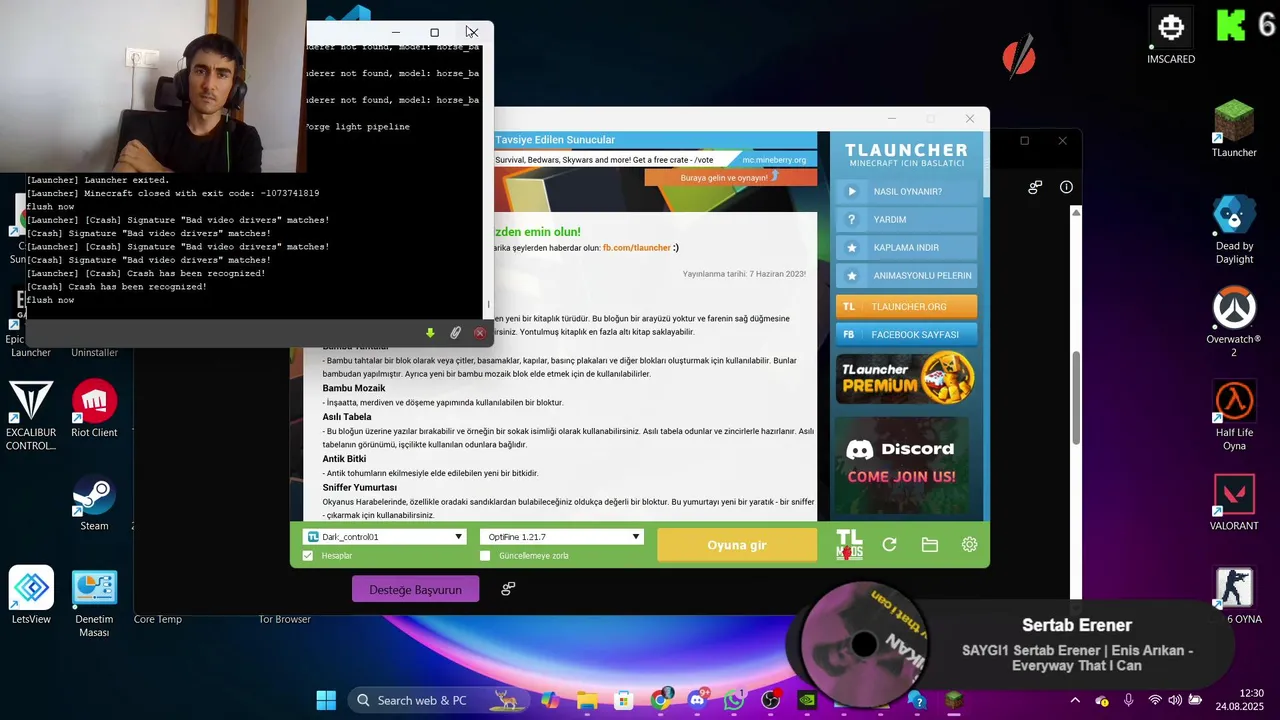Screen dimensions: 1280x720
Task: Click the background window's vertical scrollbar
Action: point(1076,398)
